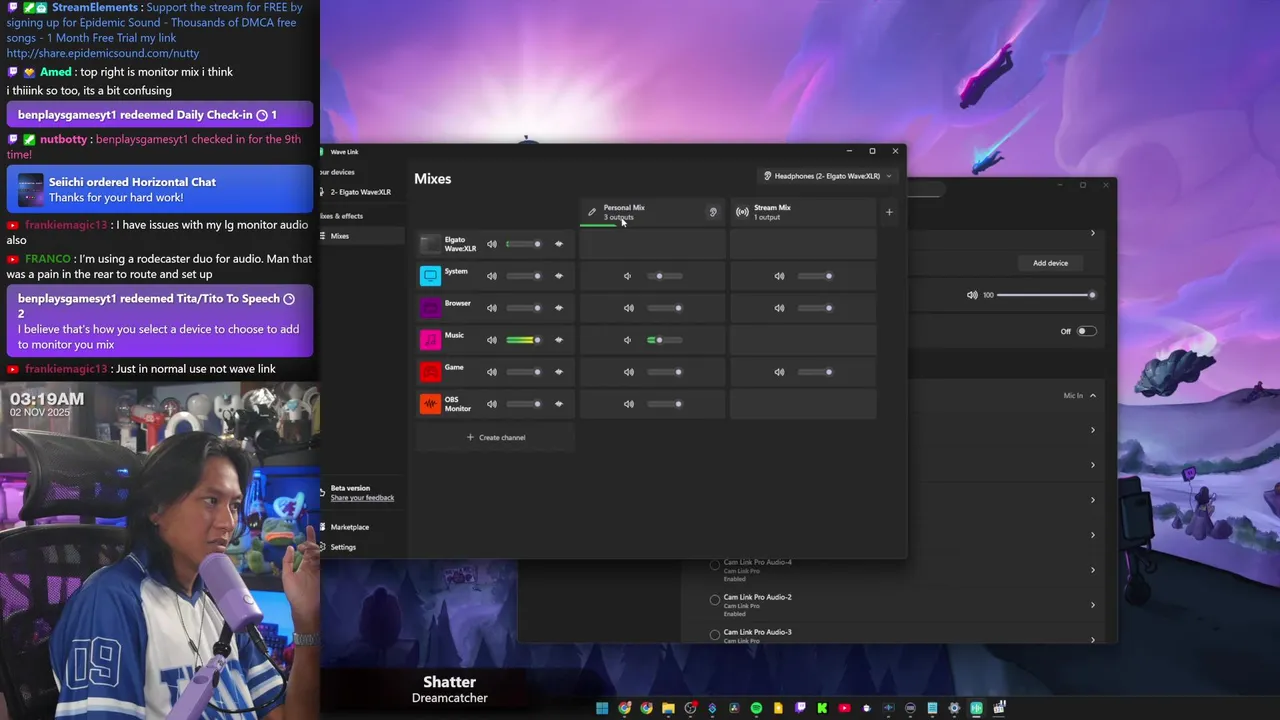Click the Wave Link icon in the taskbar

(x=976, y=709)
